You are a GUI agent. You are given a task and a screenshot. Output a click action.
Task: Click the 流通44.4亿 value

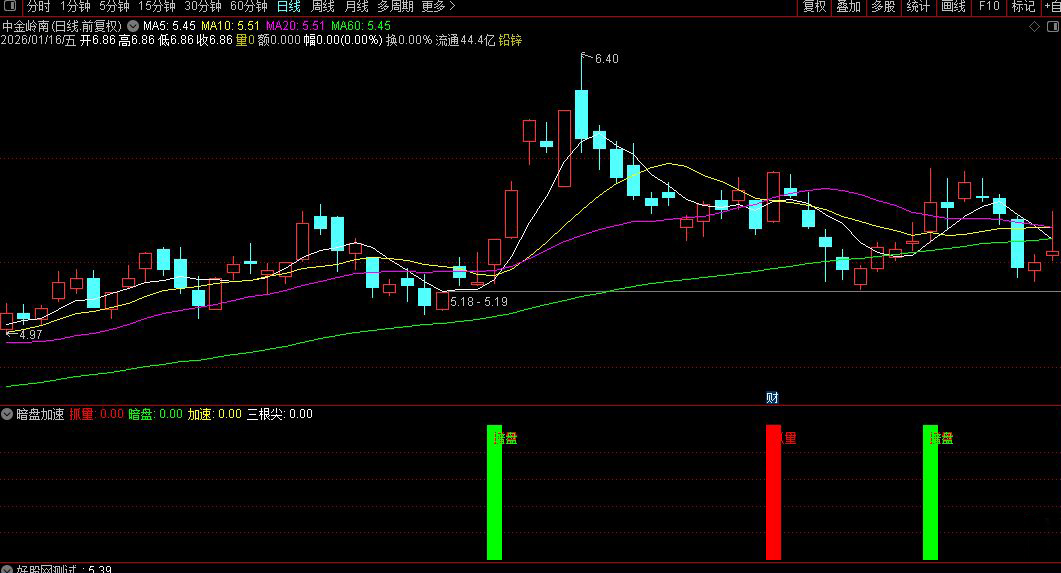point(466,41)
